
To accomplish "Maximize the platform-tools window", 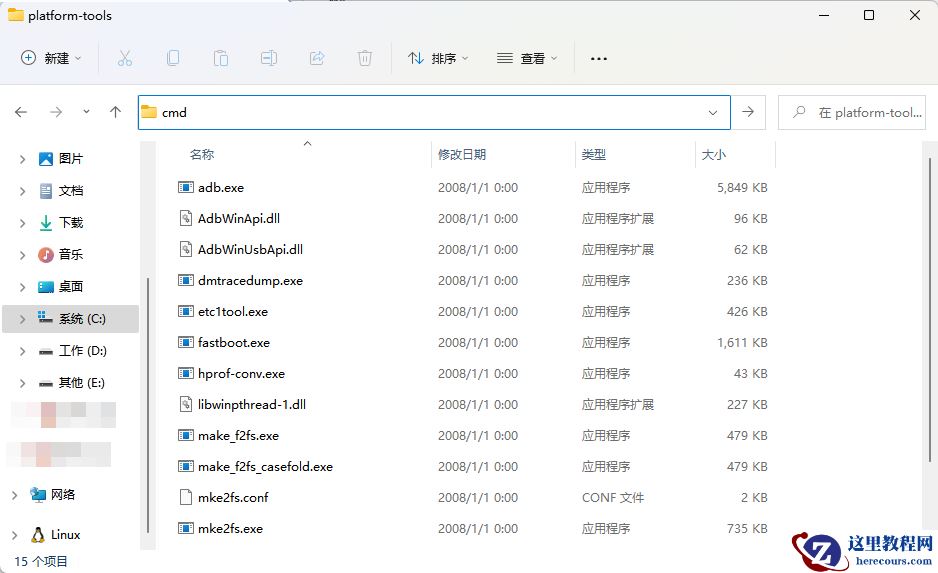I will coord(869,16).
